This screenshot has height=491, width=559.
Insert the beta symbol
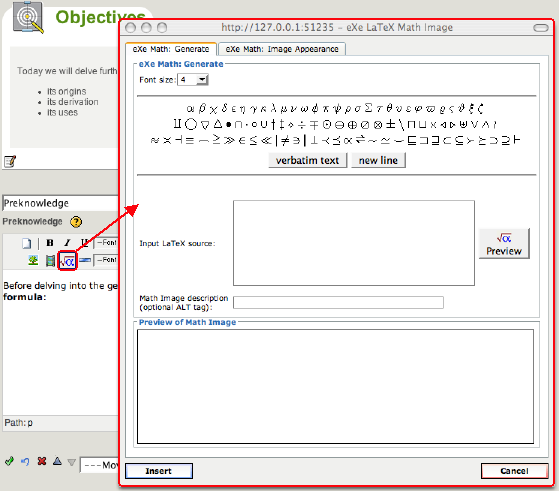point(202,108)
